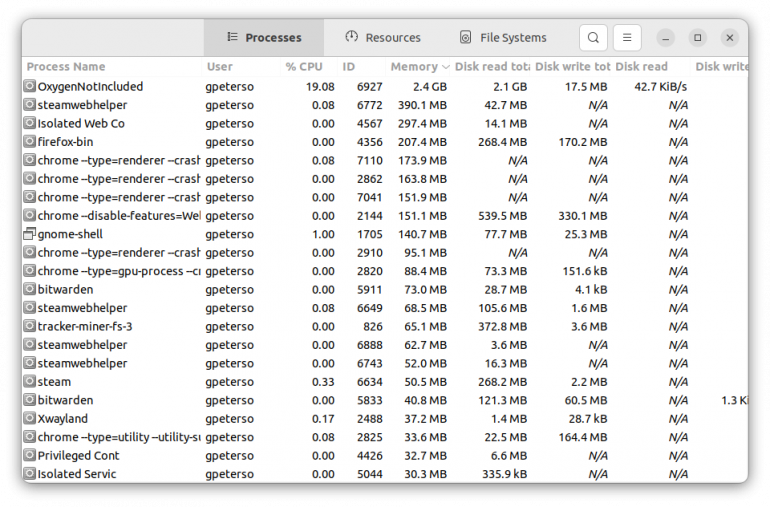Click process ID 6927
770x507 pixels.
click(369, 87)
